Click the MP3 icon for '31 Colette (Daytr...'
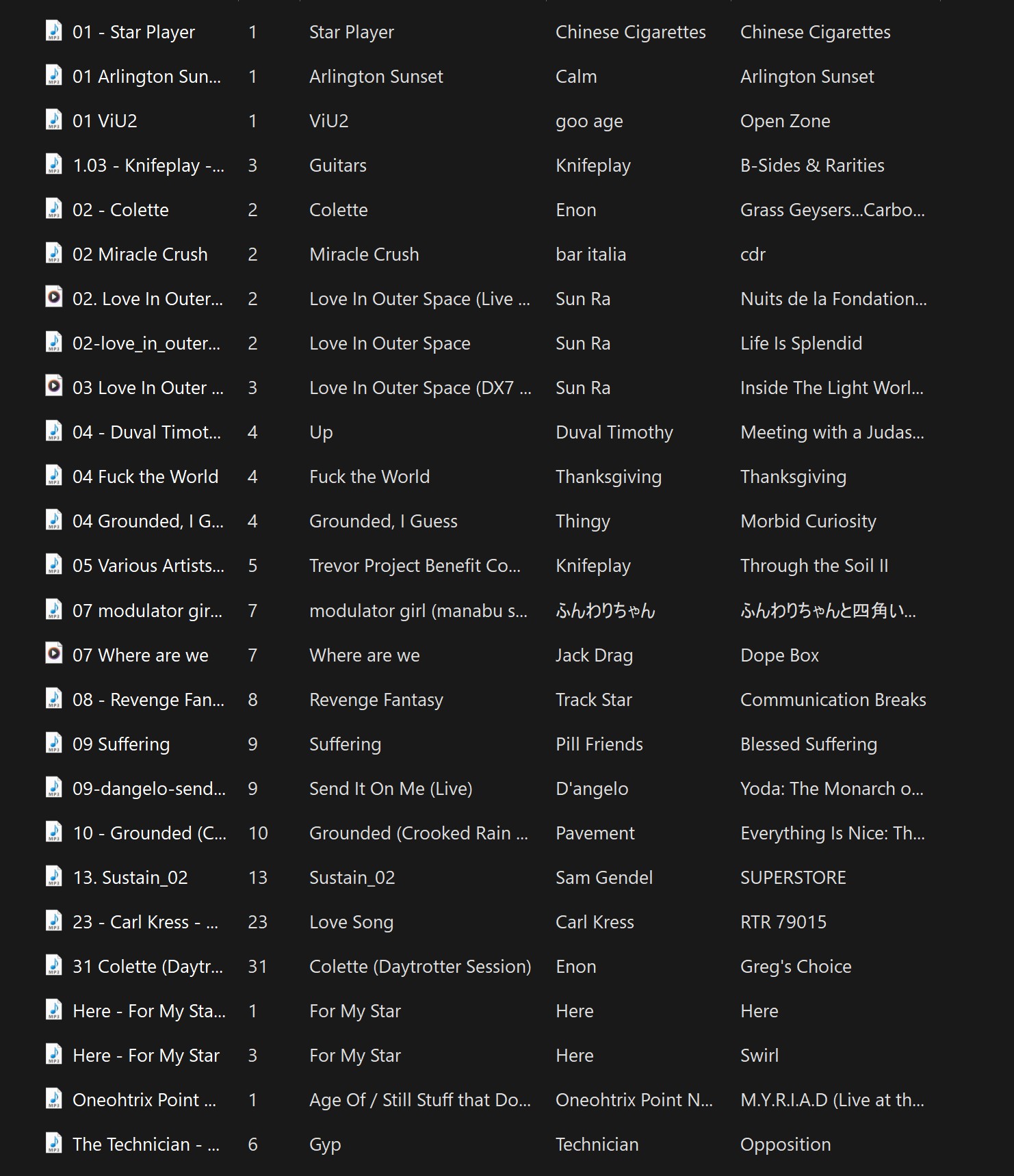 53,965
